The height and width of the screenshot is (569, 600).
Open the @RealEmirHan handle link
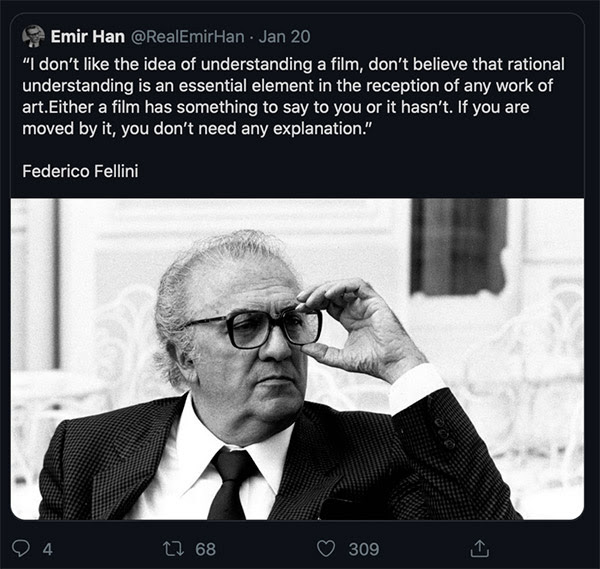[x=188, y=37]
